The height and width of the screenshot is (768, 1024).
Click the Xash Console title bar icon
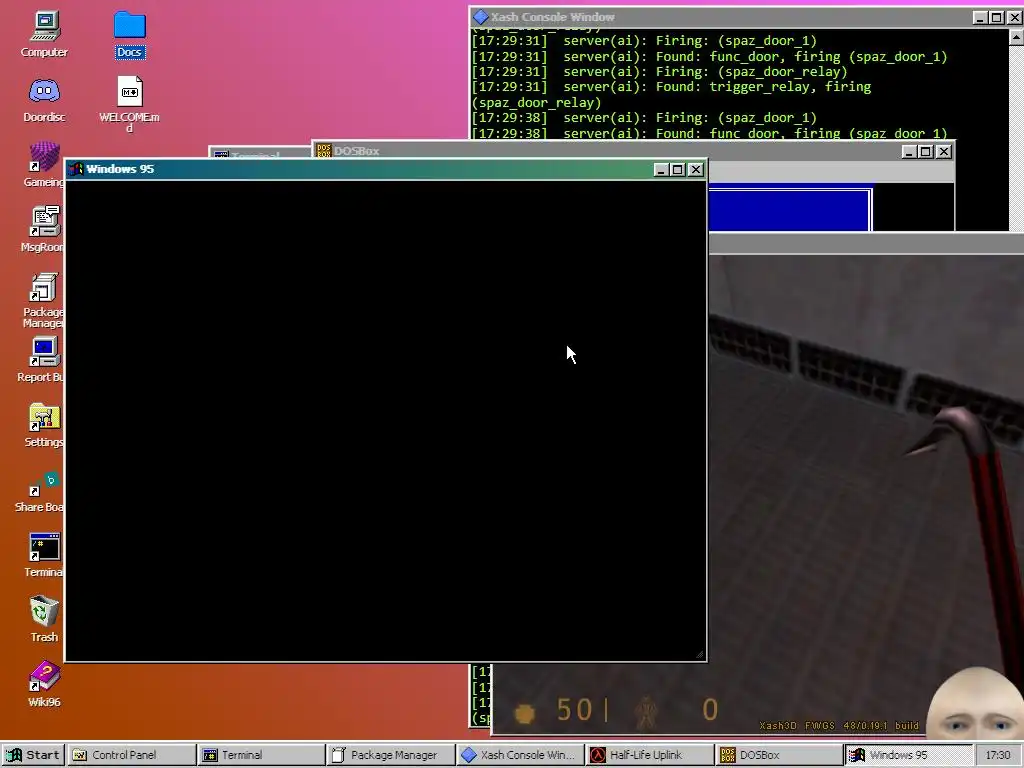pos(481,17)
